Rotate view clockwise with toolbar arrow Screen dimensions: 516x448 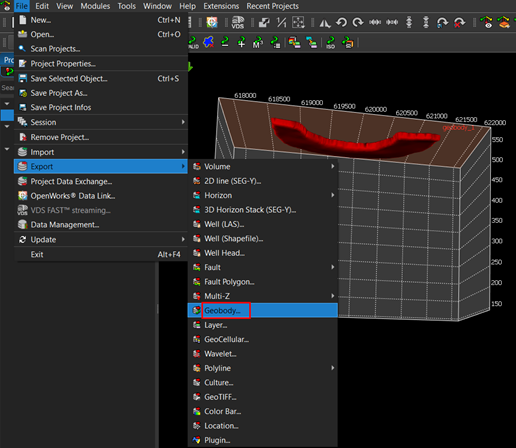click(358, 22)
